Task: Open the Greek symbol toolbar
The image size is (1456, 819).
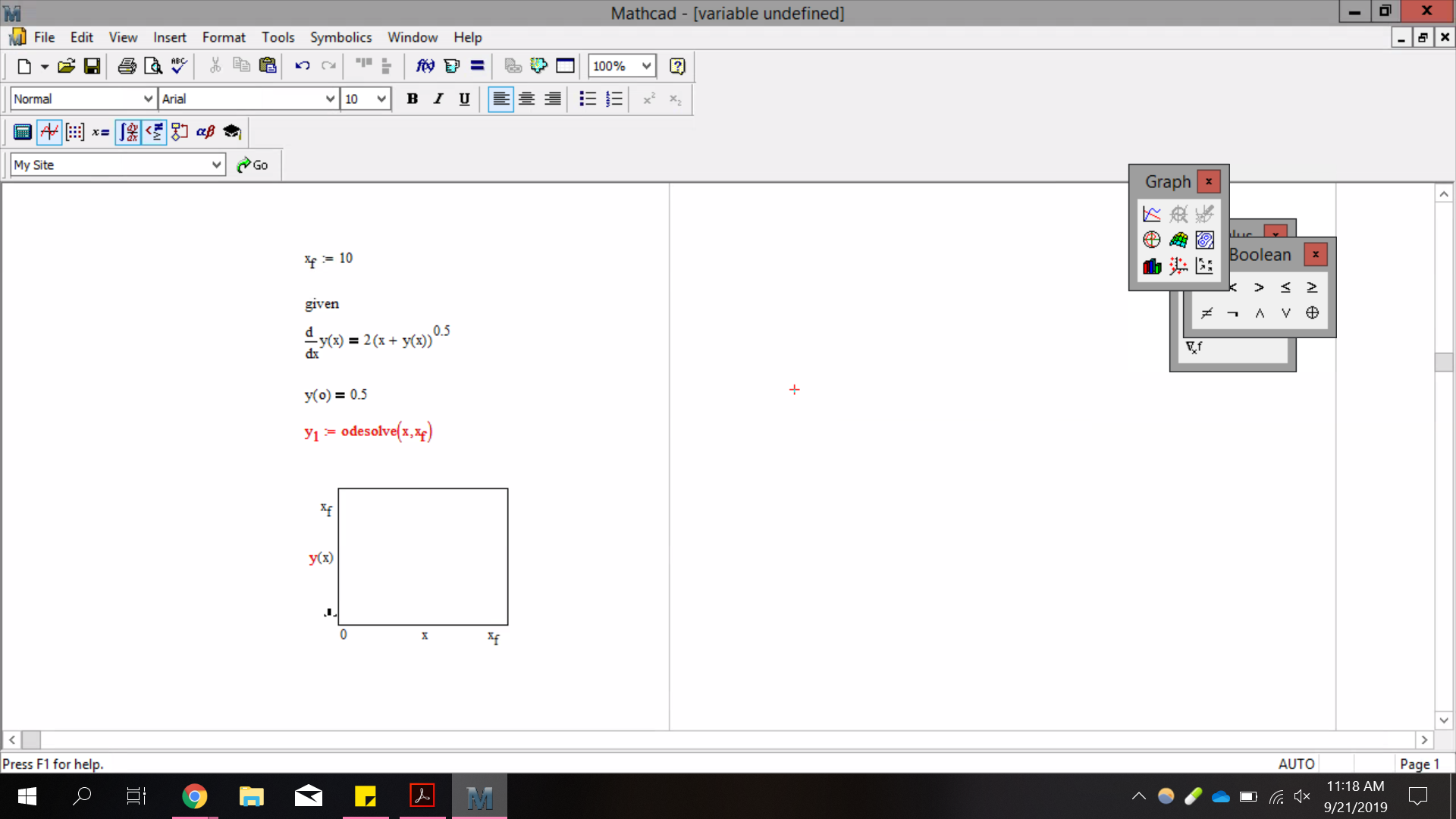Action: [206, 132]
